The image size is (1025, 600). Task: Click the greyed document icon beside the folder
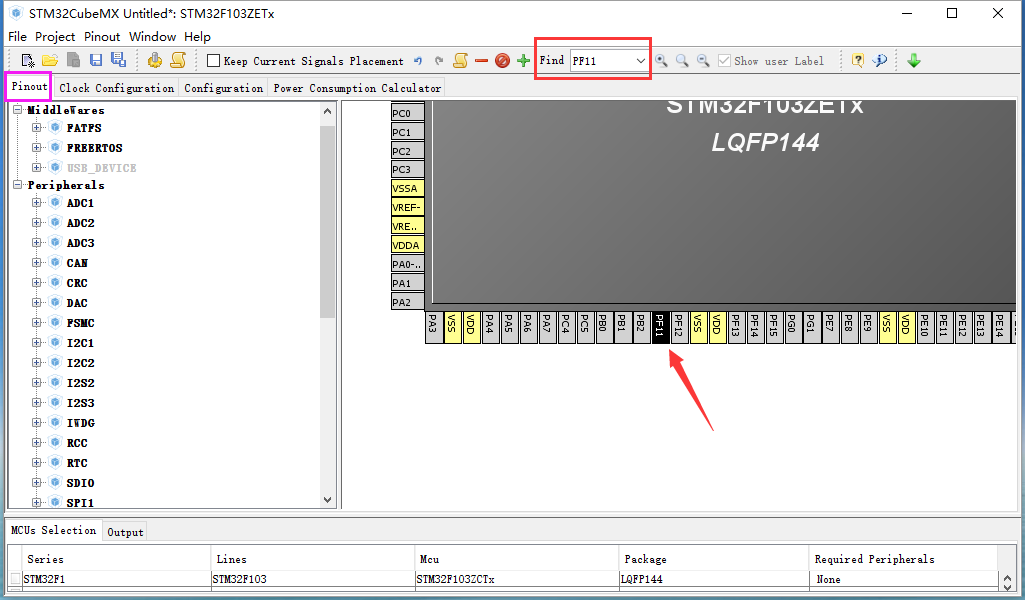[x=73, y=61]
